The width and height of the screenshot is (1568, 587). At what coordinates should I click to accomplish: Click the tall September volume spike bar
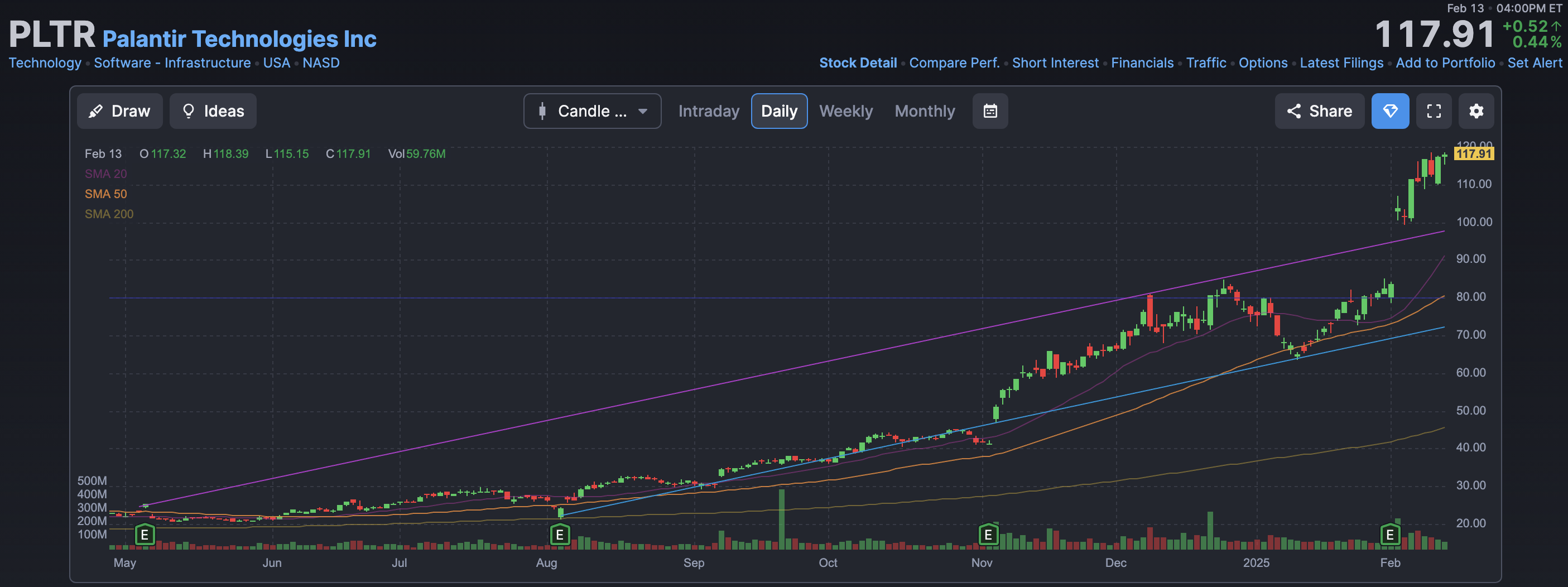point(782,519)
